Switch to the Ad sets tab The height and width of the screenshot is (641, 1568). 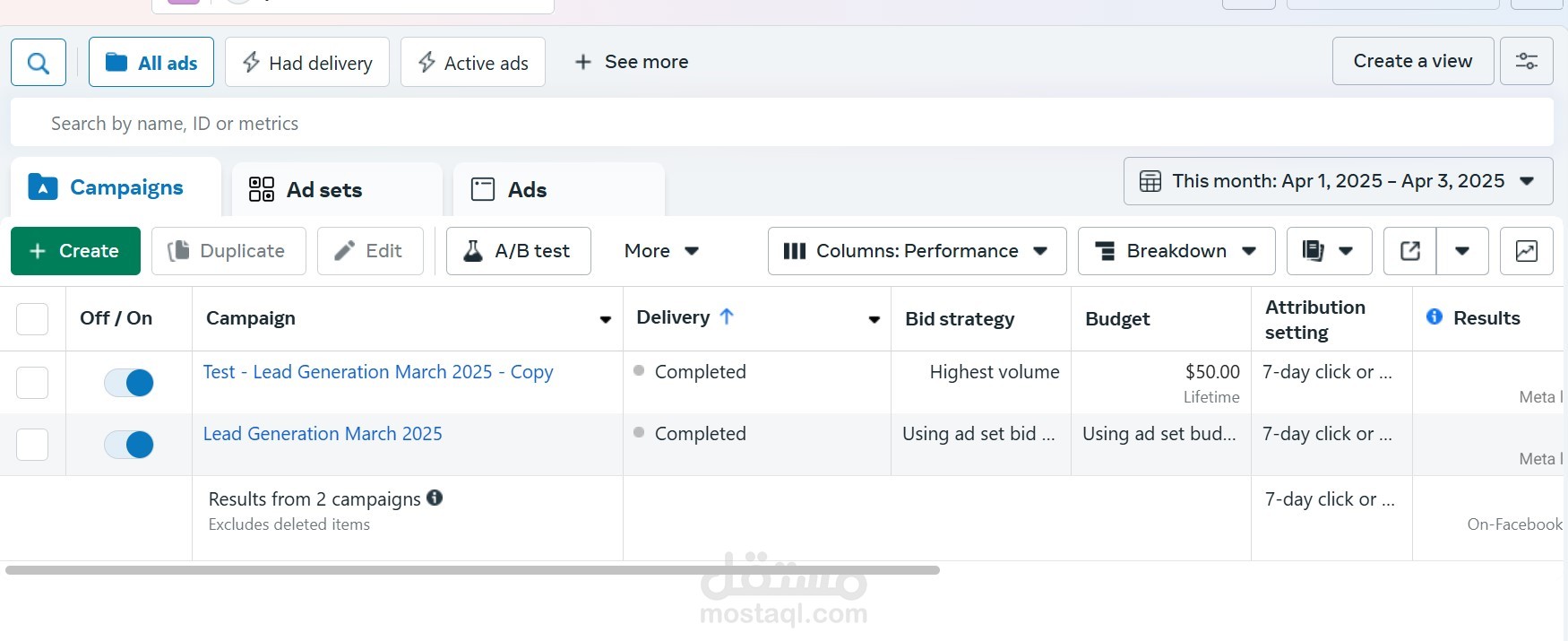[337, 189]
